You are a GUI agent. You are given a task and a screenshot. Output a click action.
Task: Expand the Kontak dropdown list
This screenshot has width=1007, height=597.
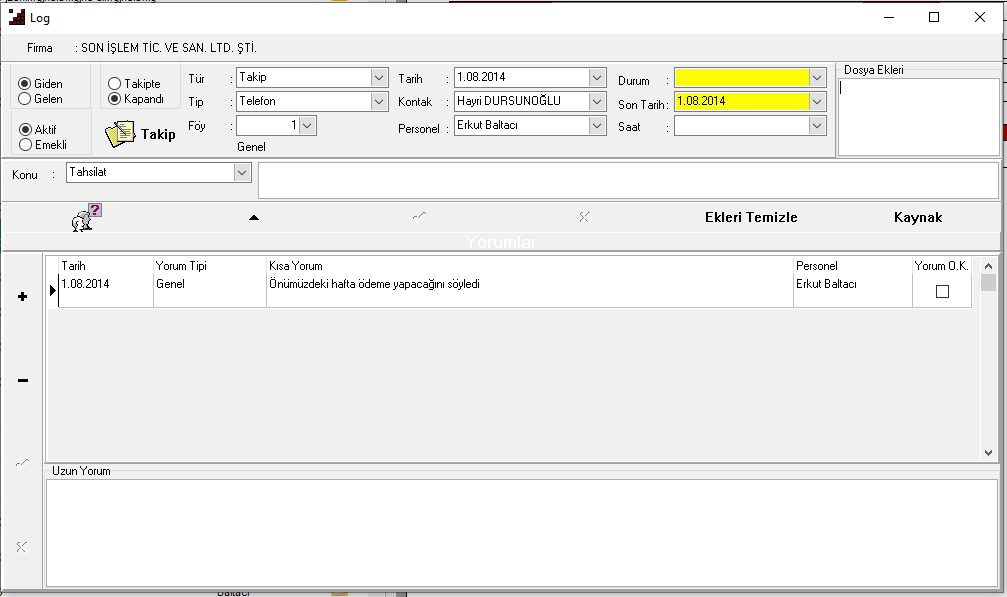click(x=597, y=101)
